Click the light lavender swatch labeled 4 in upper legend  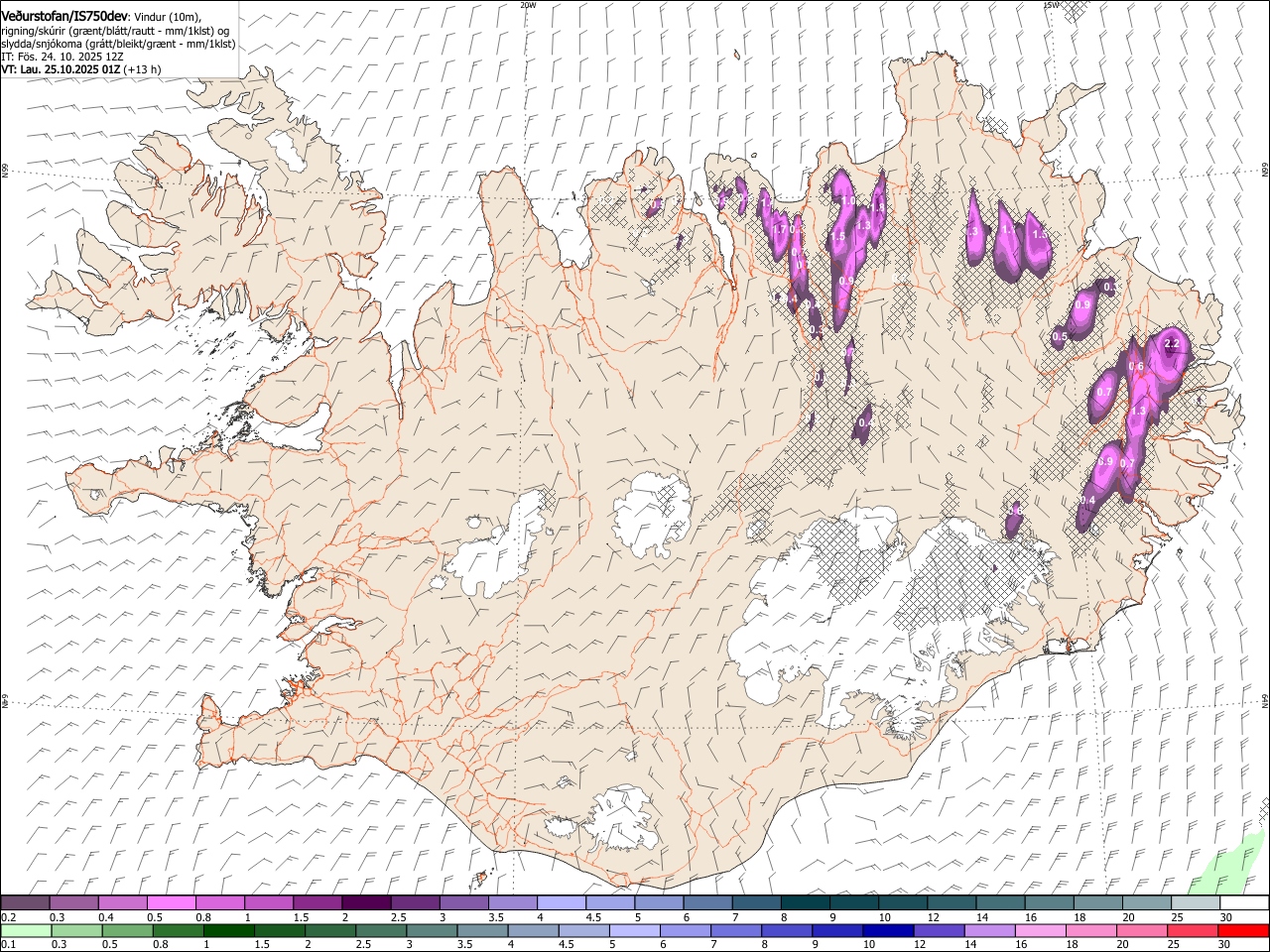561,902
